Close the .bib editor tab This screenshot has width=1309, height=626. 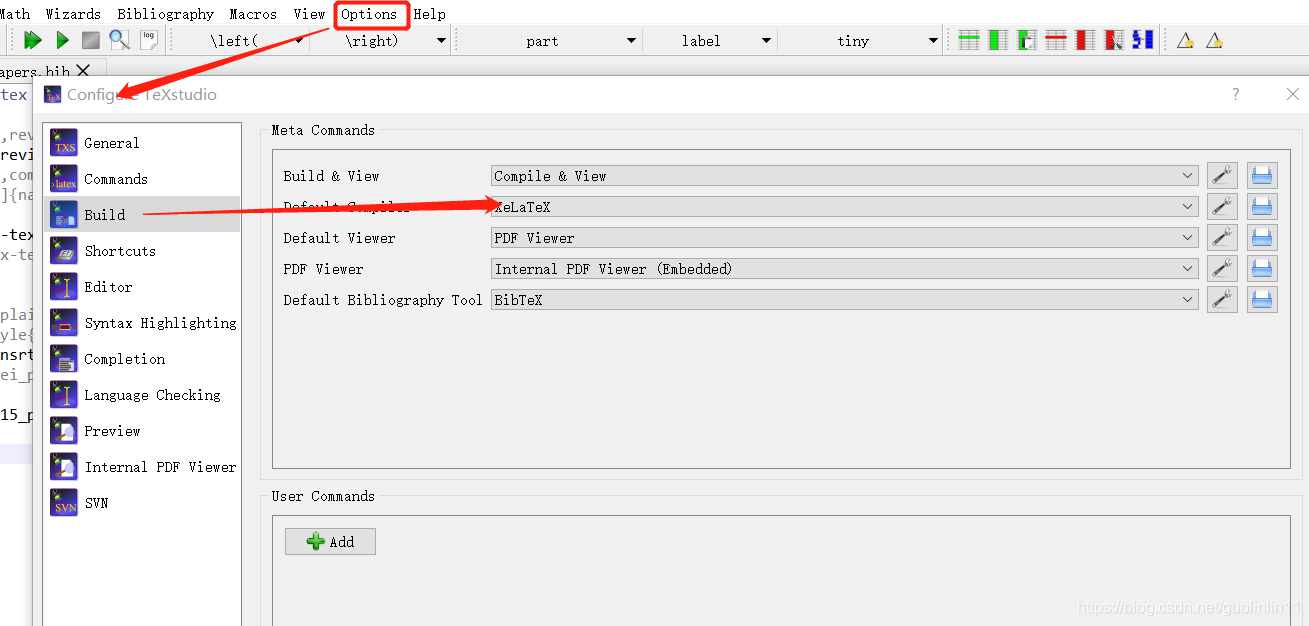[x=83, y=70]
